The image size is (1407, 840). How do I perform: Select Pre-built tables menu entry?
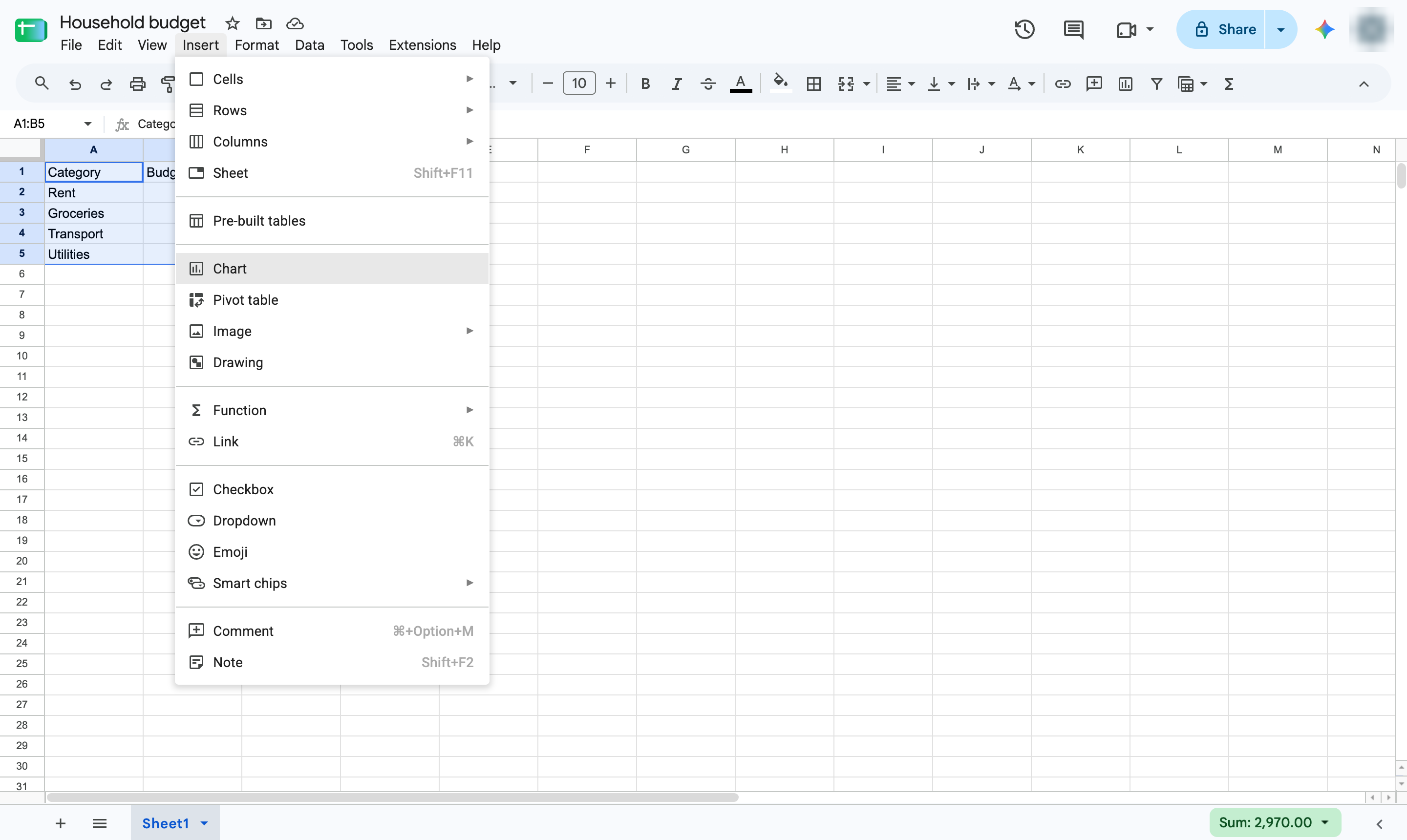[x=332, y=221]
